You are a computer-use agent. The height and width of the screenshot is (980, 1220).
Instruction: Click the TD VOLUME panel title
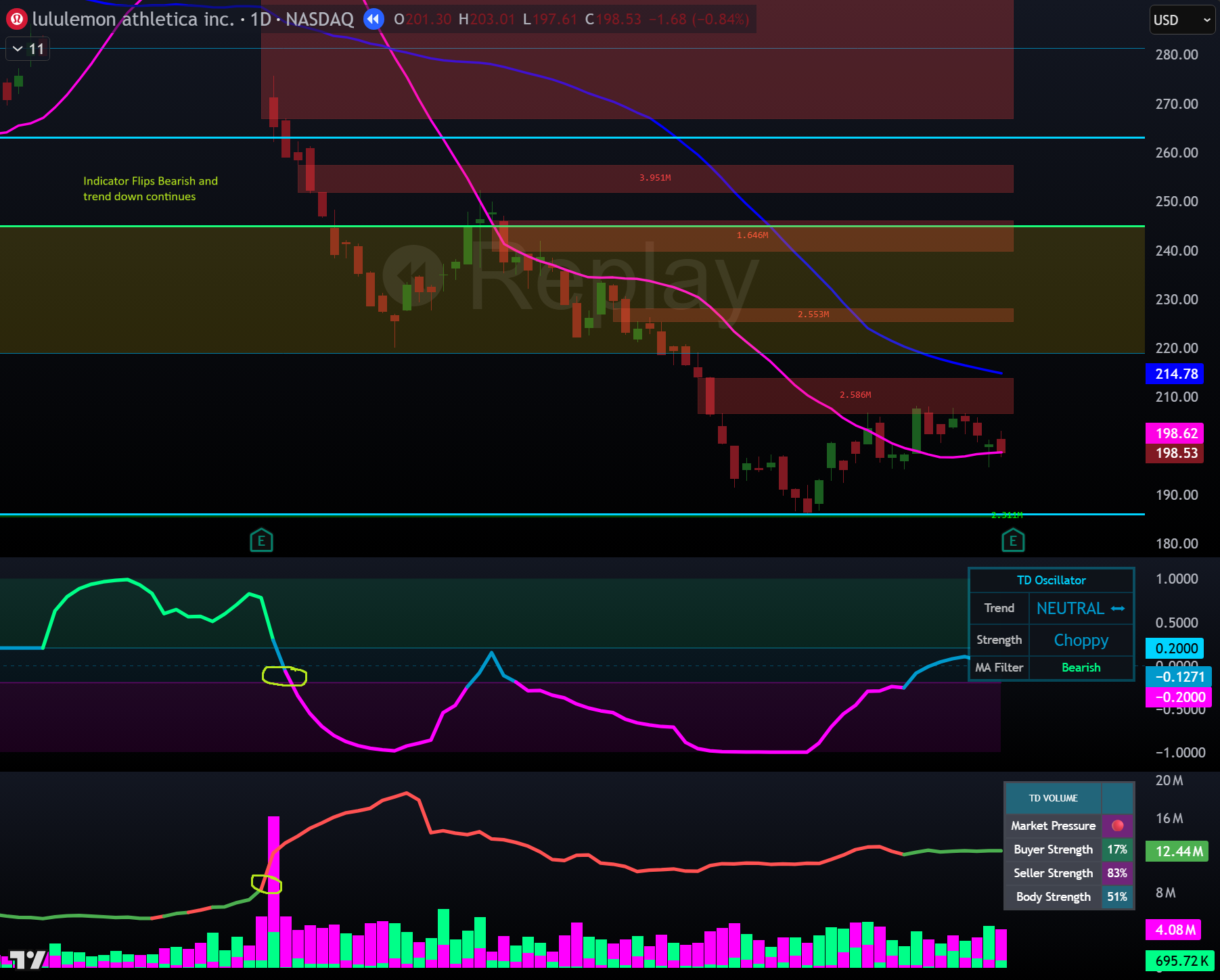pos(1053,798)
